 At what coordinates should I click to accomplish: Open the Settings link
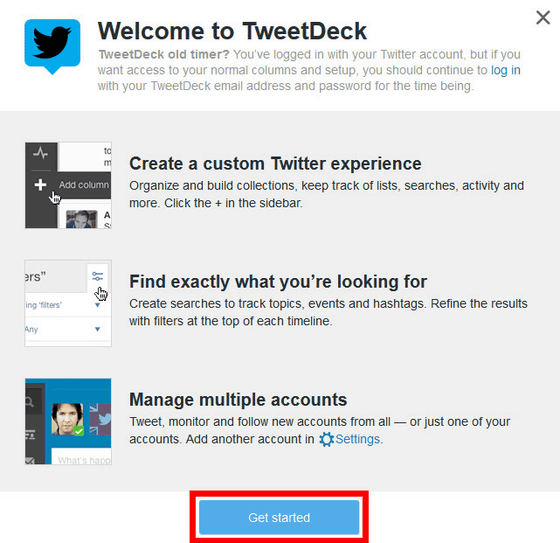tap(357, 439)
